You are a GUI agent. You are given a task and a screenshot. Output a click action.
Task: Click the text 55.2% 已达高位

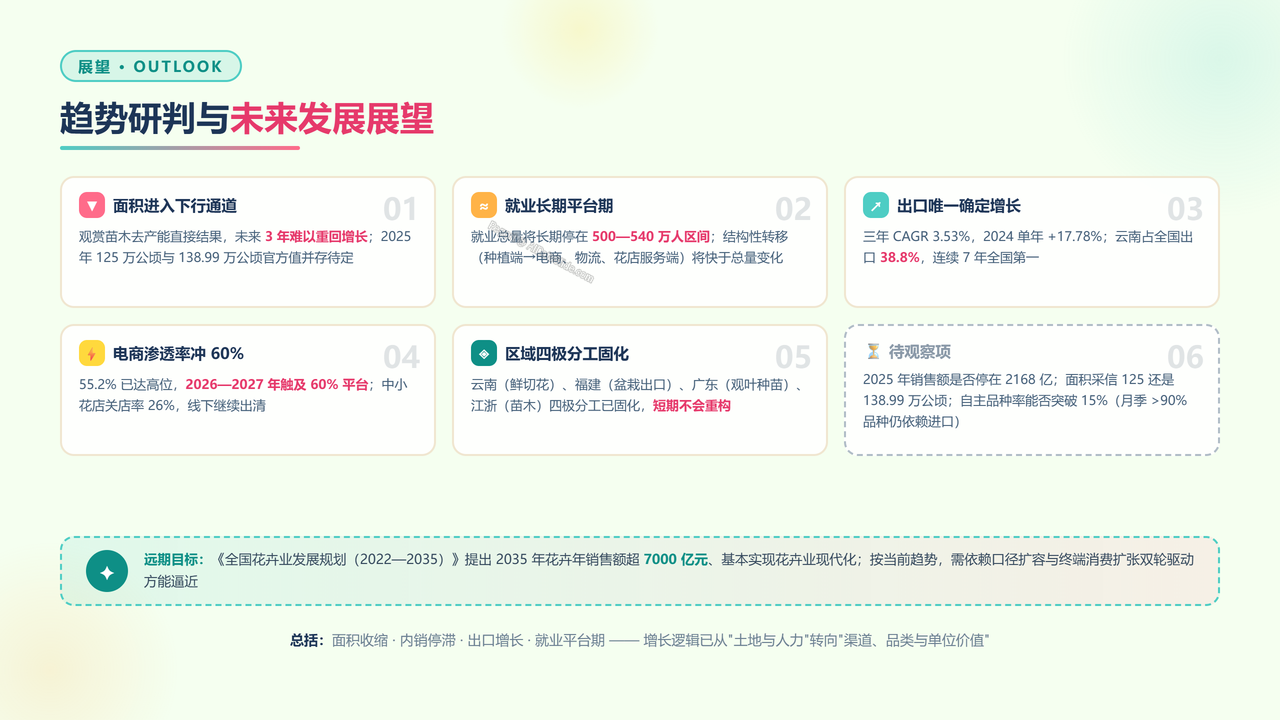(x=127, y=385)
